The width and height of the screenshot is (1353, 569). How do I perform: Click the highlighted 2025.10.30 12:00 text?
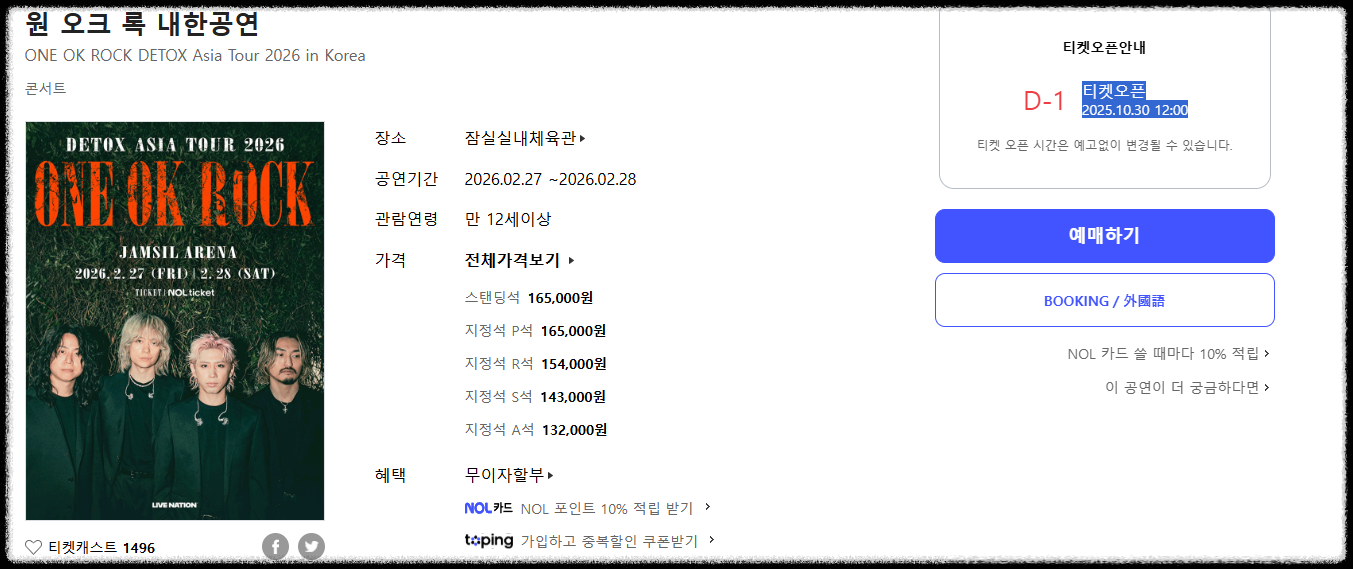pyautogui.click(x=1135, y=110)
